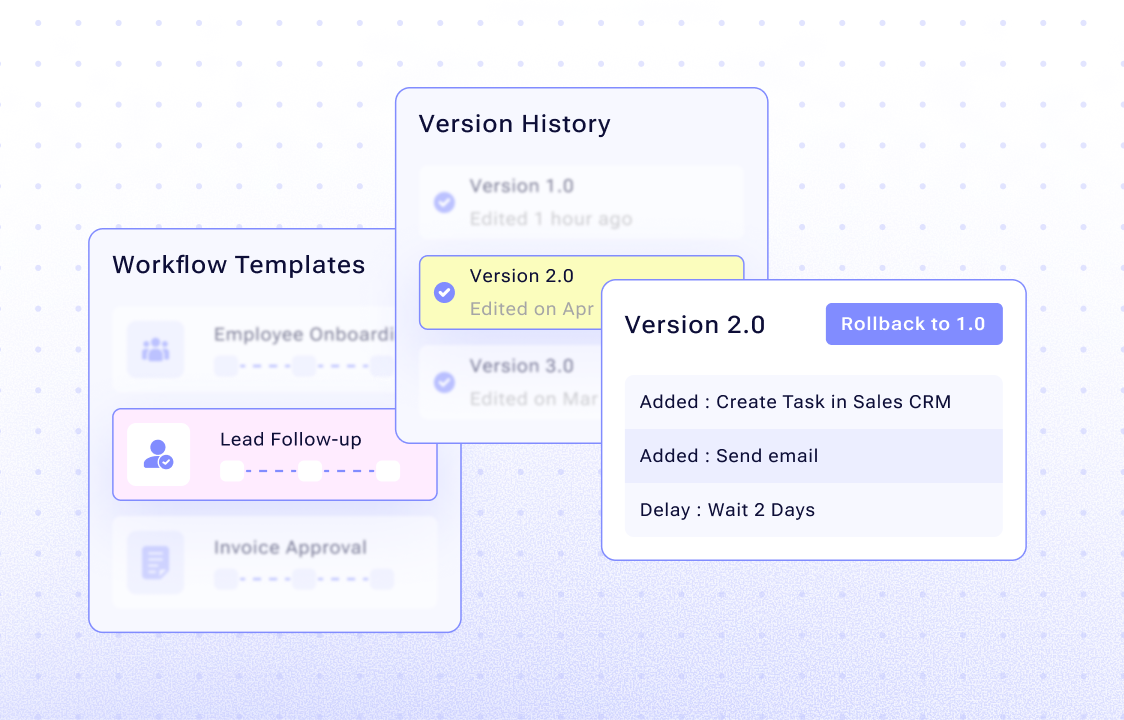The height and width of the screenshot is (720, 1124).
Task: Select the last step node in Invoice Approval flow
Action: [x=383, y=578]
